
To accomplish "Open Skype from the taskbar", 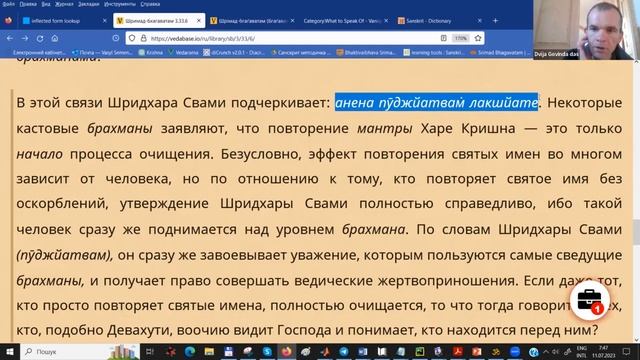I will [x=267, y=351].
